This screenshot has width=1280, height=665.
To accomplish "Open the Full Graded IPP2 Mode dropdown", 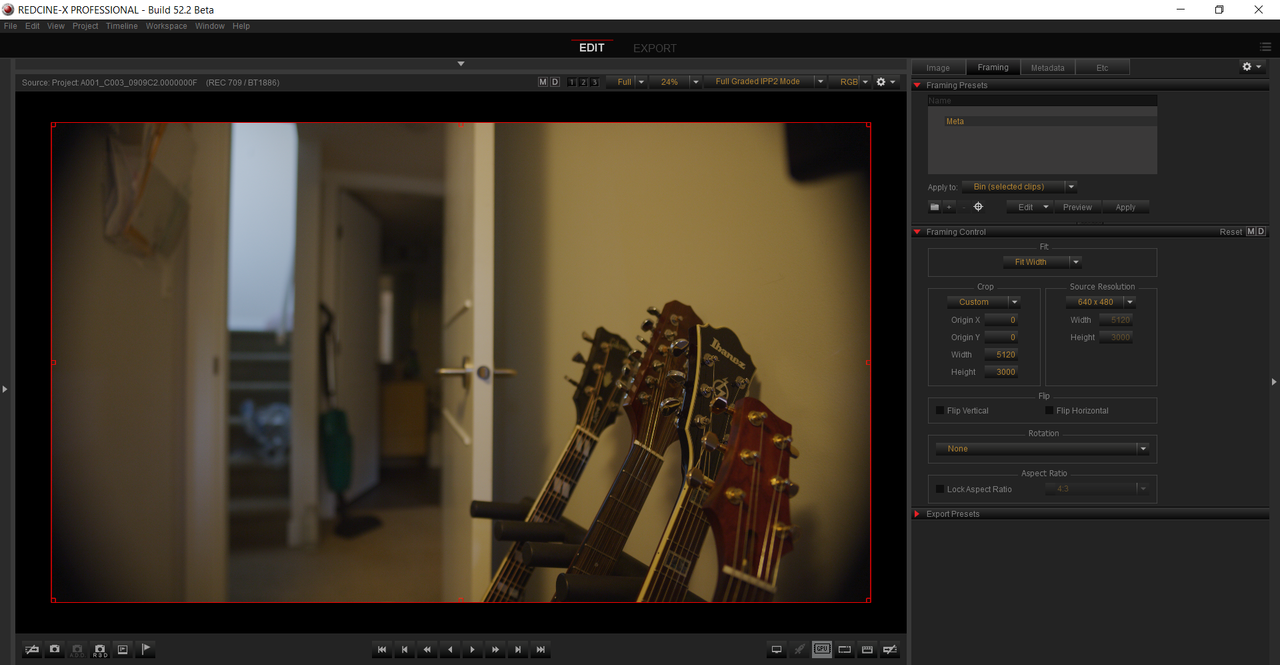I will [x=765, y=82].
